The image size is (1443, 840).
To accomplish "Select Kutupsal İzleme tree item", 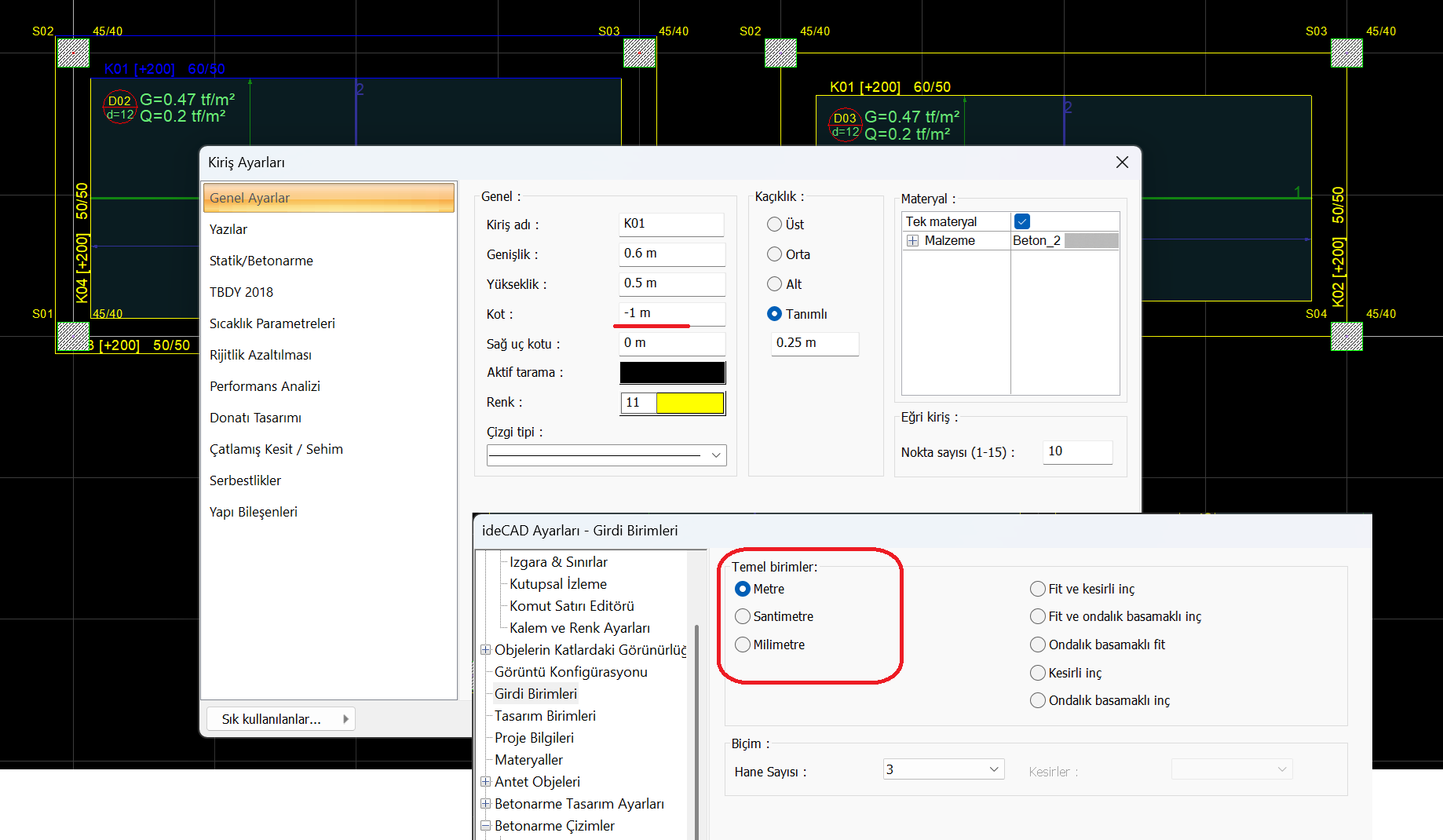I will pos(558,584).
